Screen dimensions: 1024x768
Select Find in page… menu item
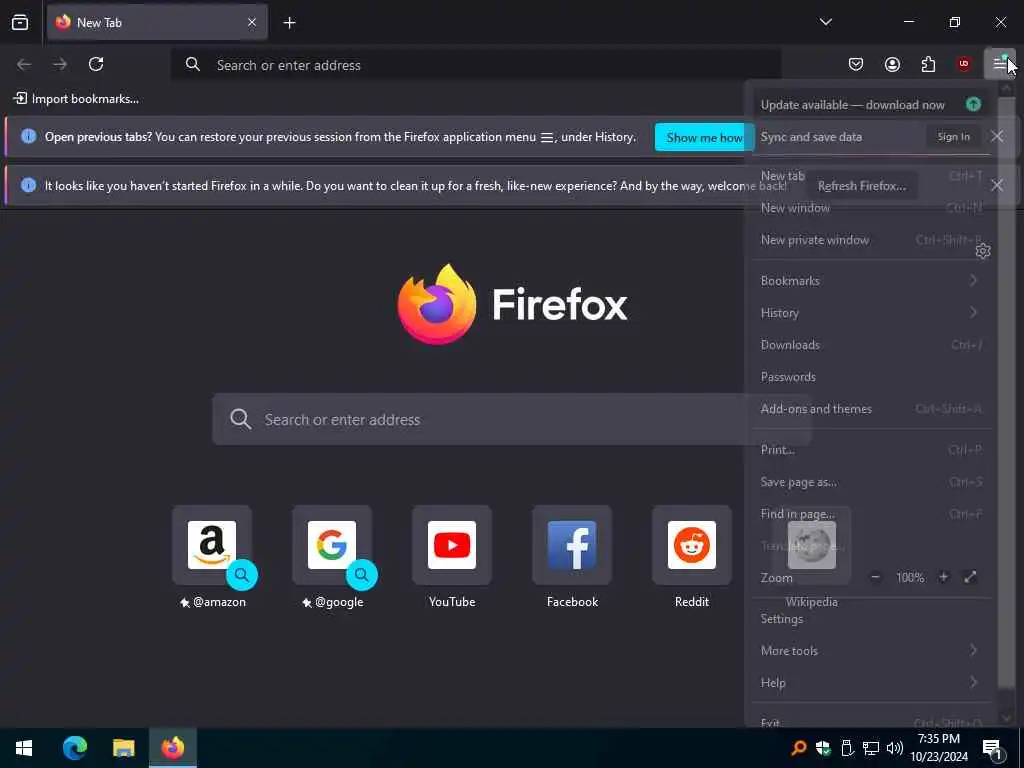[871, 514]
